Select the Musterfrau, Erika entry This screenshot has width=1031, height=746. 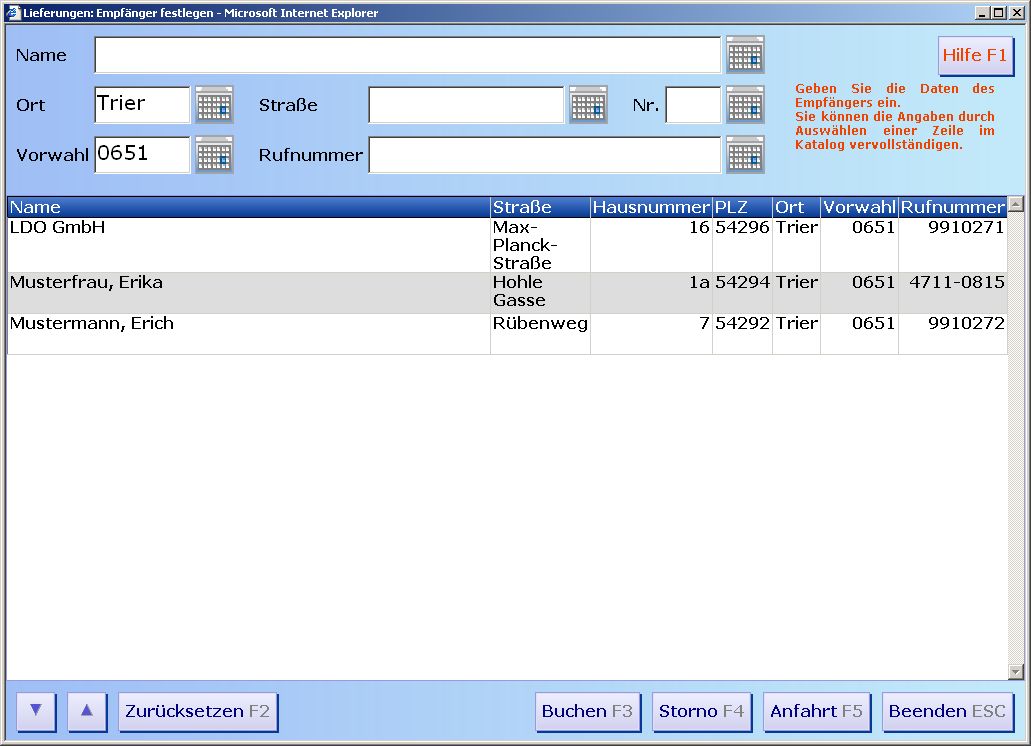coord(248,292)
